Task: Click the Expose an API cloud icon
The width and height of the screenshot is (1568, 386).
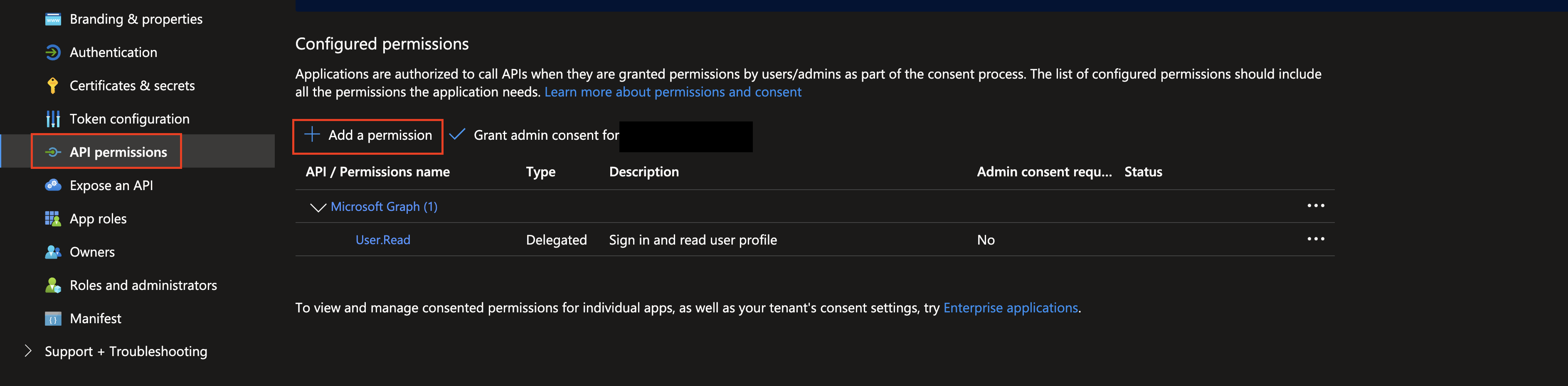Action: (x=53, y=185)
